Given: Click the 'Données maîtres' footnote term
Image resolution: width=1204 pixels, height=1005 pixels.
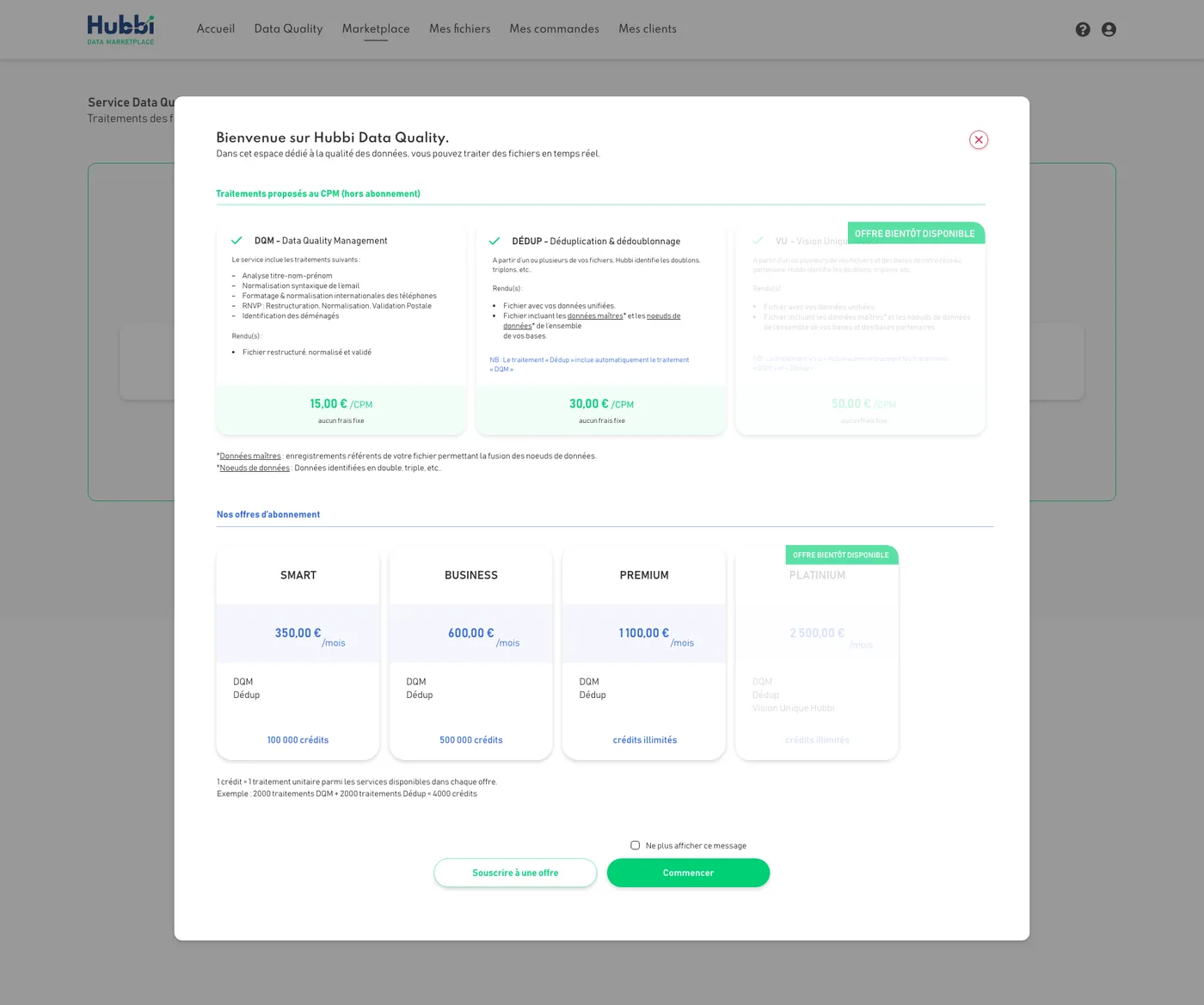Looking at the screenshot, I should pos(250,457).
